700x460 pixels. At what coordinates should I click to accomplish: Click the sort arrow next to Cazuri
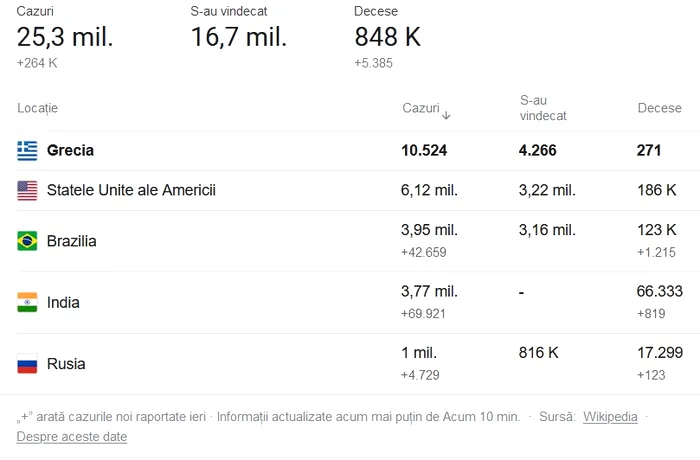(446, 115)
